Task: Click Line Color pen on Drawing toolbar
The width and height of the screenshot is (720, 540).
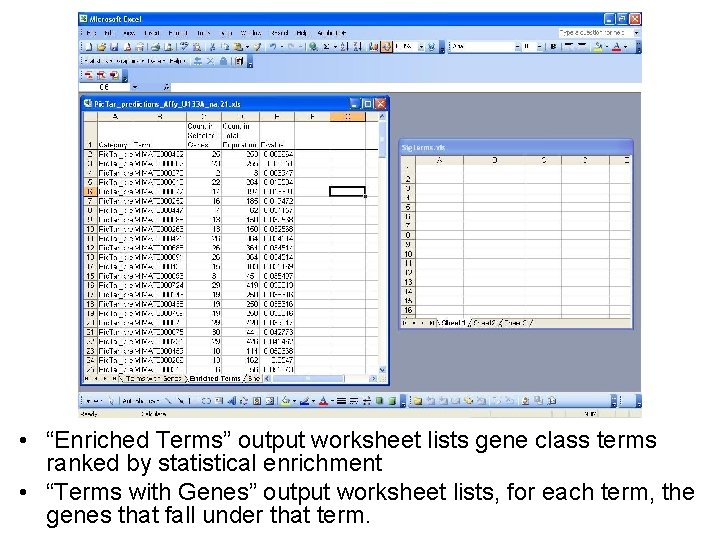Action: point(304,401)
